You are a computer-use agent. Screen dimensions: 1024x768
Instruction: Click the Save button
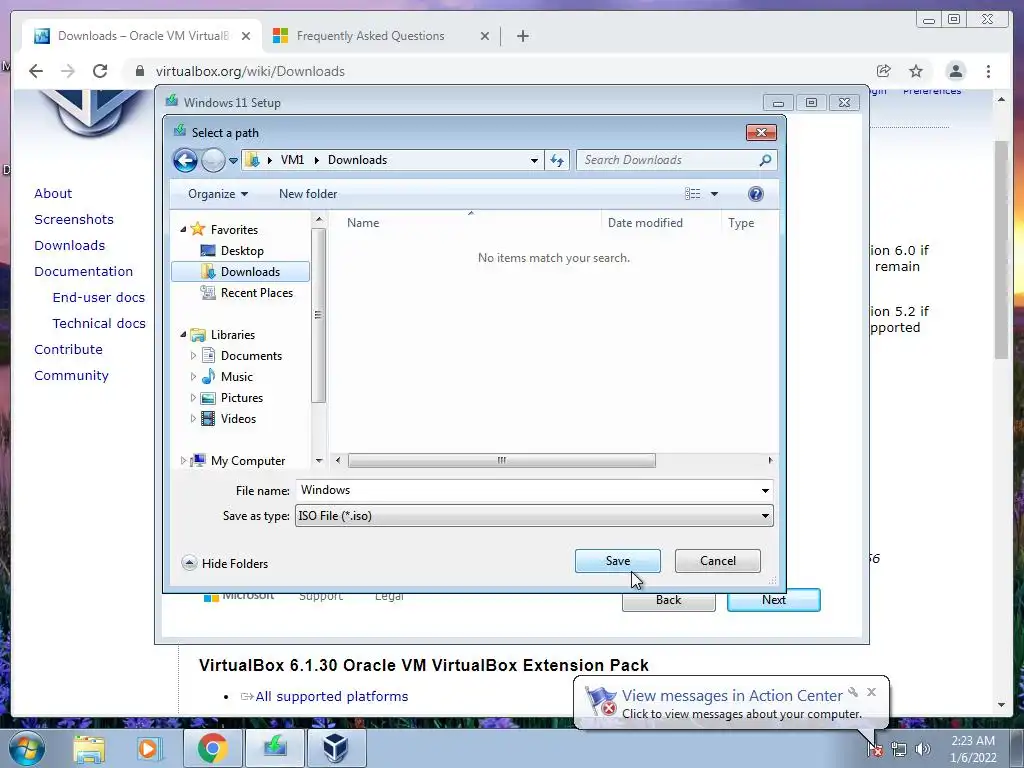coord(618,561)
